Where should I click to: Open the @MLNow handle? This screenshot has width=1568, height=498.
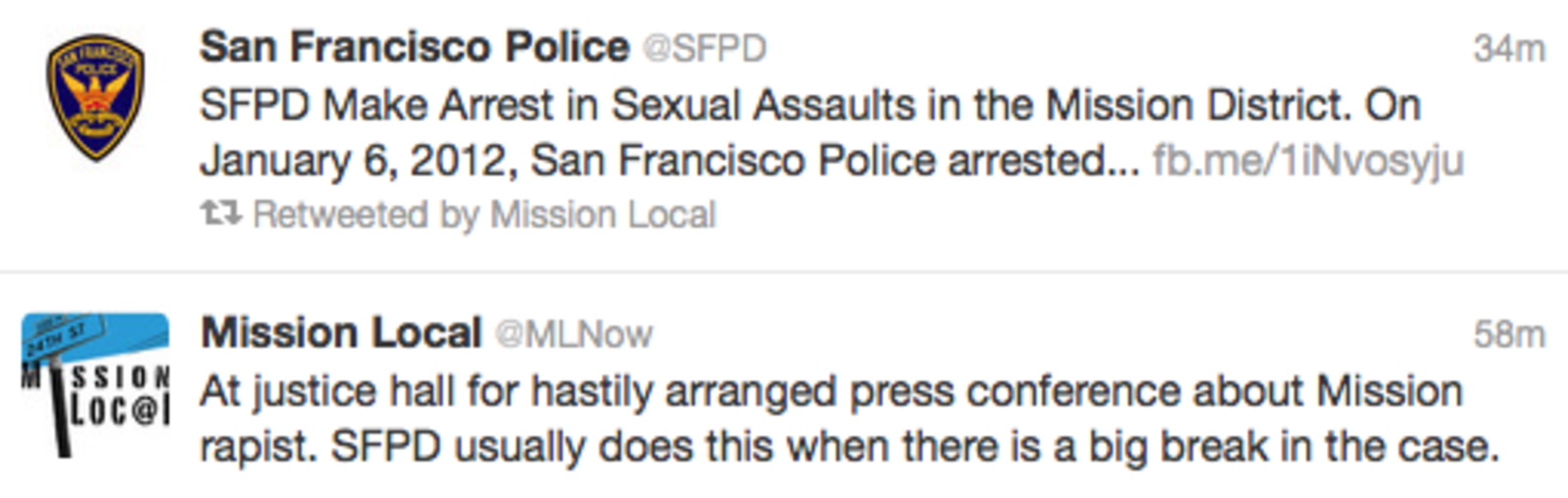click(573, 334)
